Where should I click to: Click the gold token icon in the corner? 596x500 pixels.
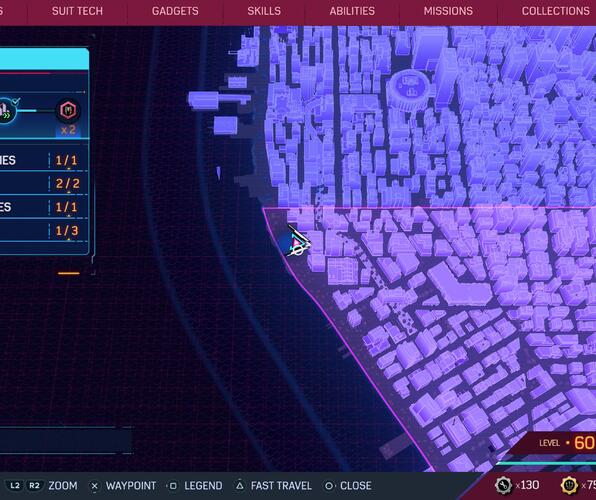(569, 485)
